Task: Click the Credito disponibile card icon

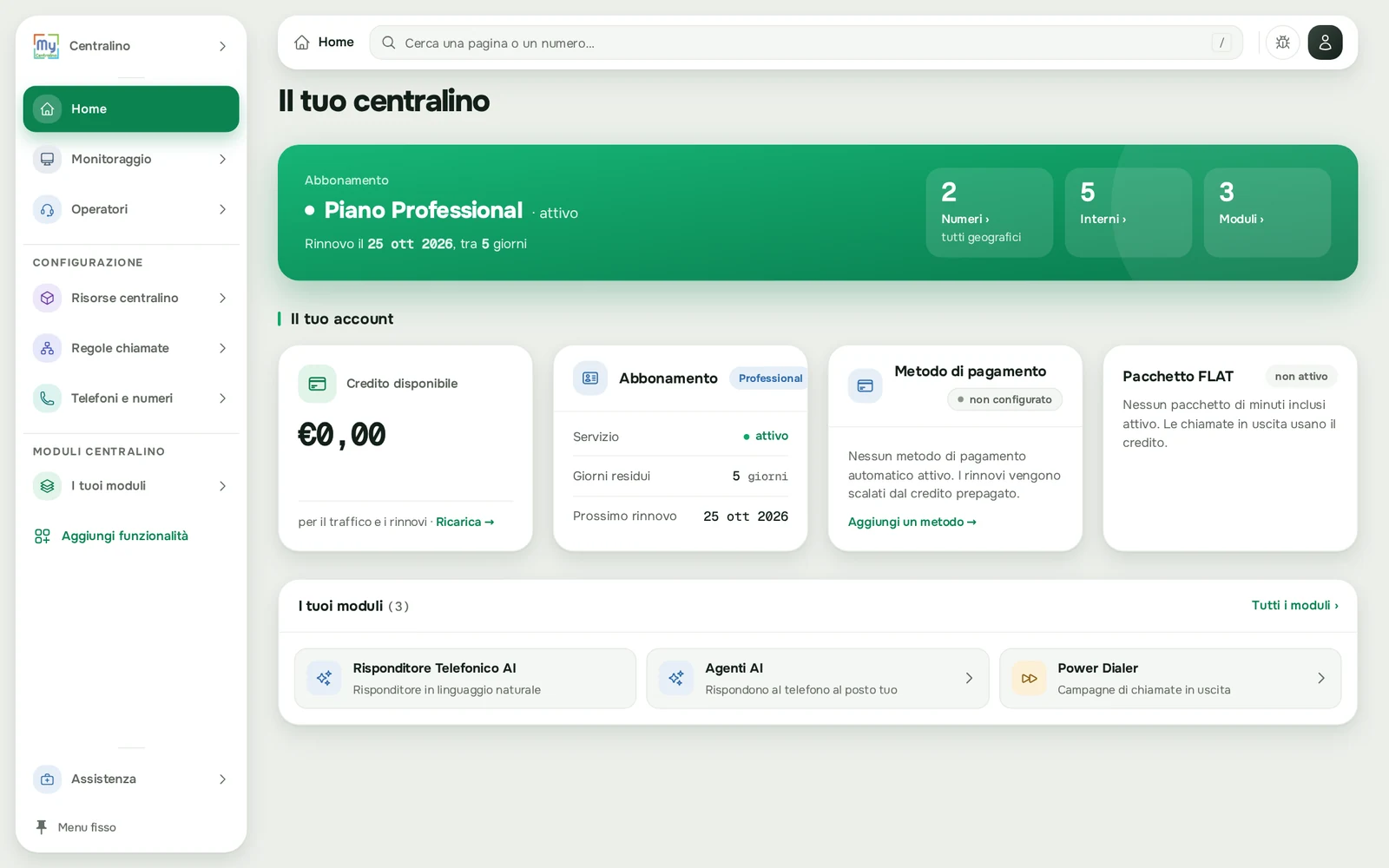Action: pos(317,384)
